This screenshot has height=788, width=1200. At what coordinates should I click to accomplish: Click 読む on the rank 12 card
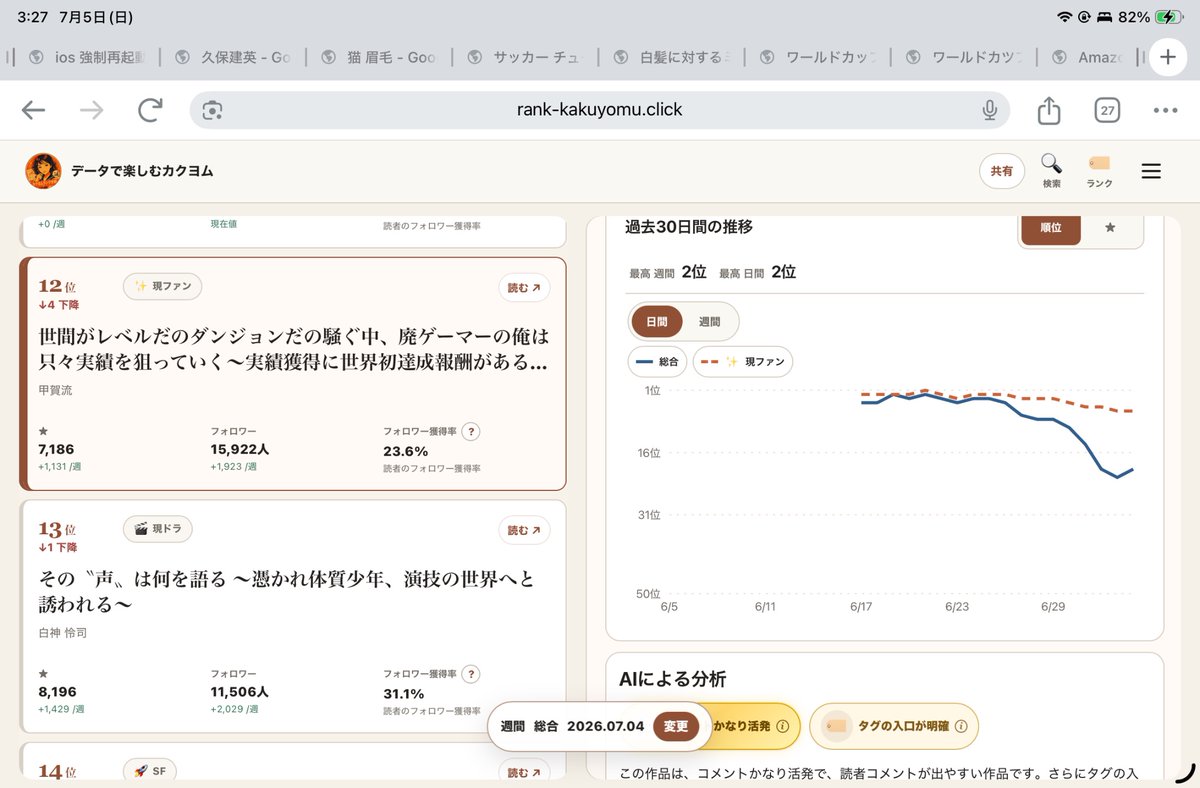coord(524,288)
